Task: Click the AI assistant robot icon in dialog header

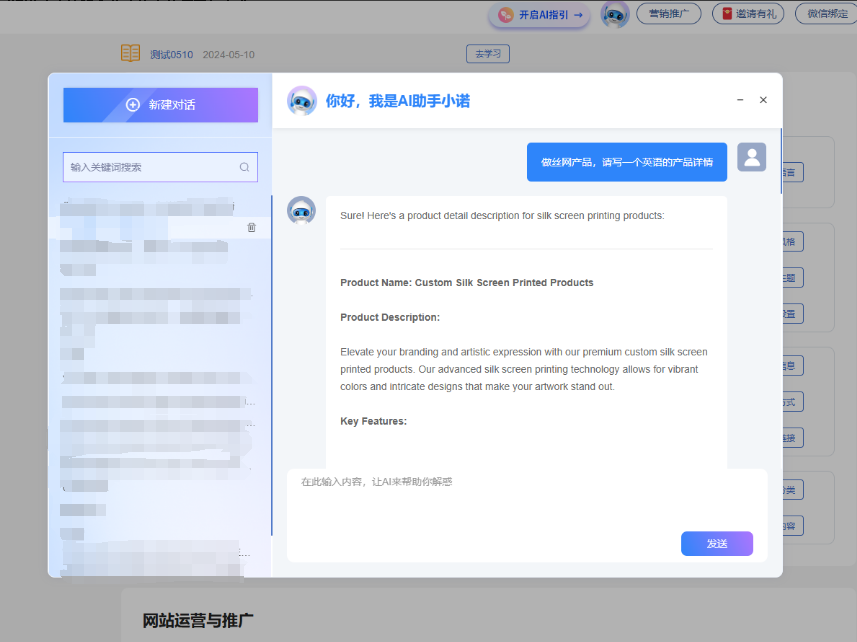Action: (302, 100)
